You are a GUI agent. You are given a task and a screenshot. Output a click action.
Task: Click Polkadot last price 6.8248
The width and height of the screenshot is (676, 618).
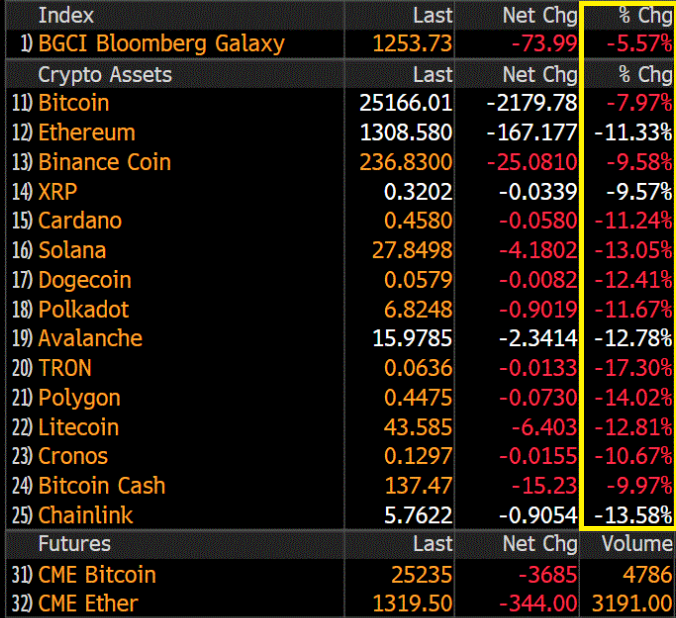(418, 310)
